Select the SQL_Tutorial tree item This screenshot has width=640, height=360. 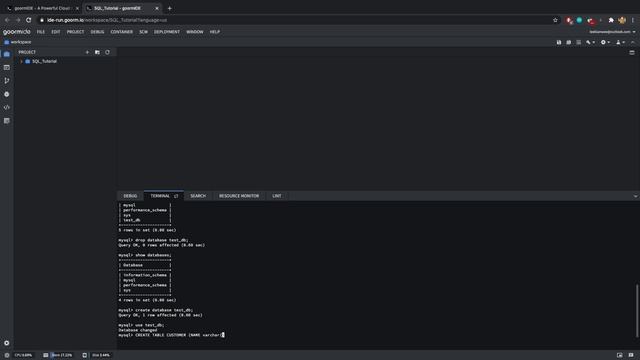click(44, 61)
